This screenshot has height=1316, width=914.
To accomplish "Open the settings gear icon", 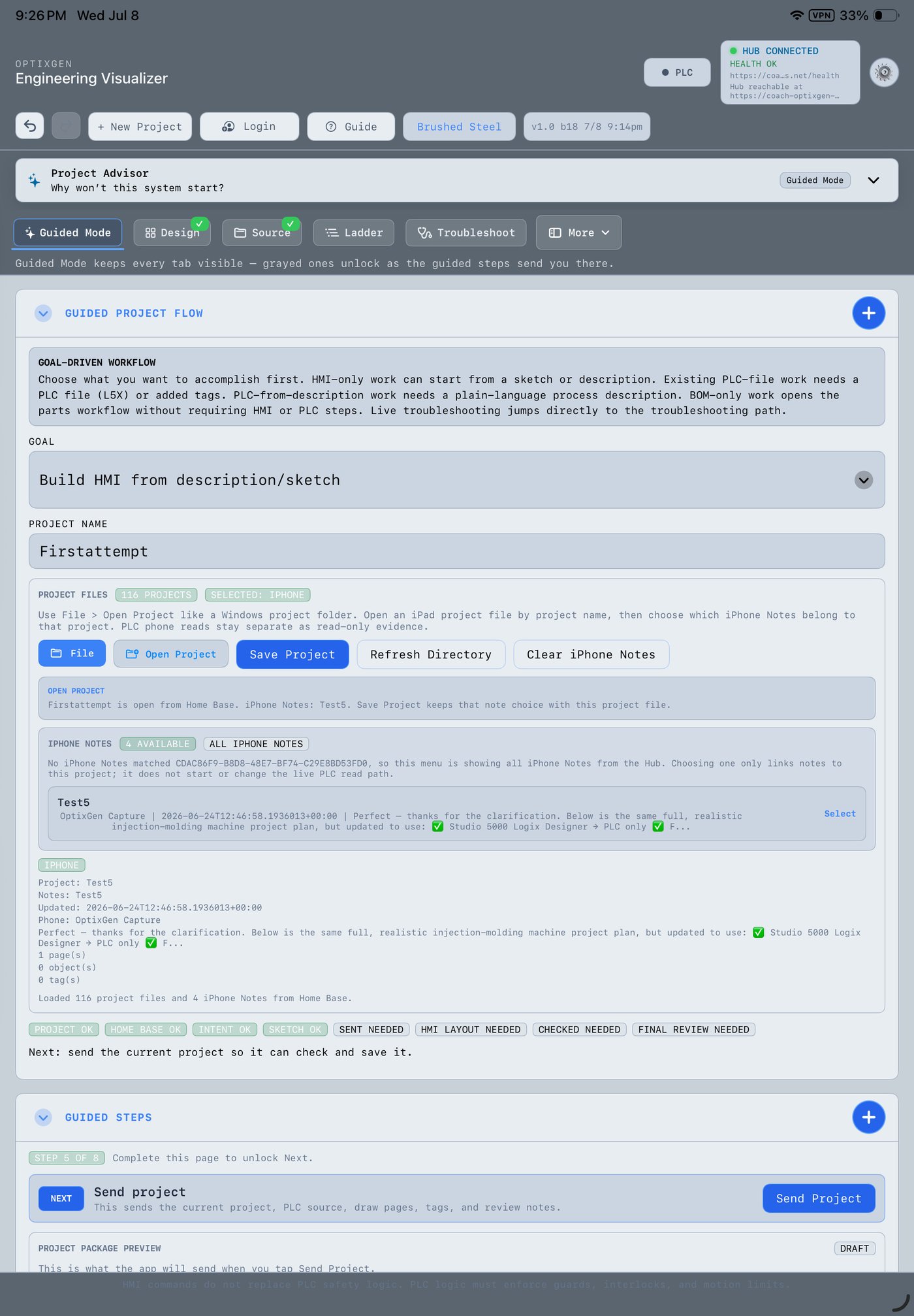I will coord(884,72).
